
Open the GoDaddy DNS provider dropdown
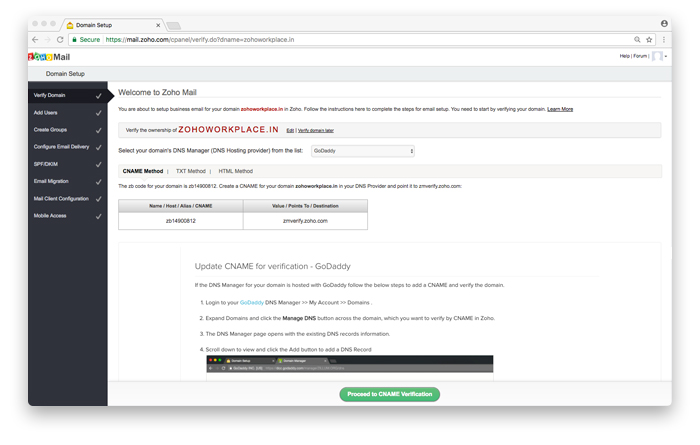363,151
